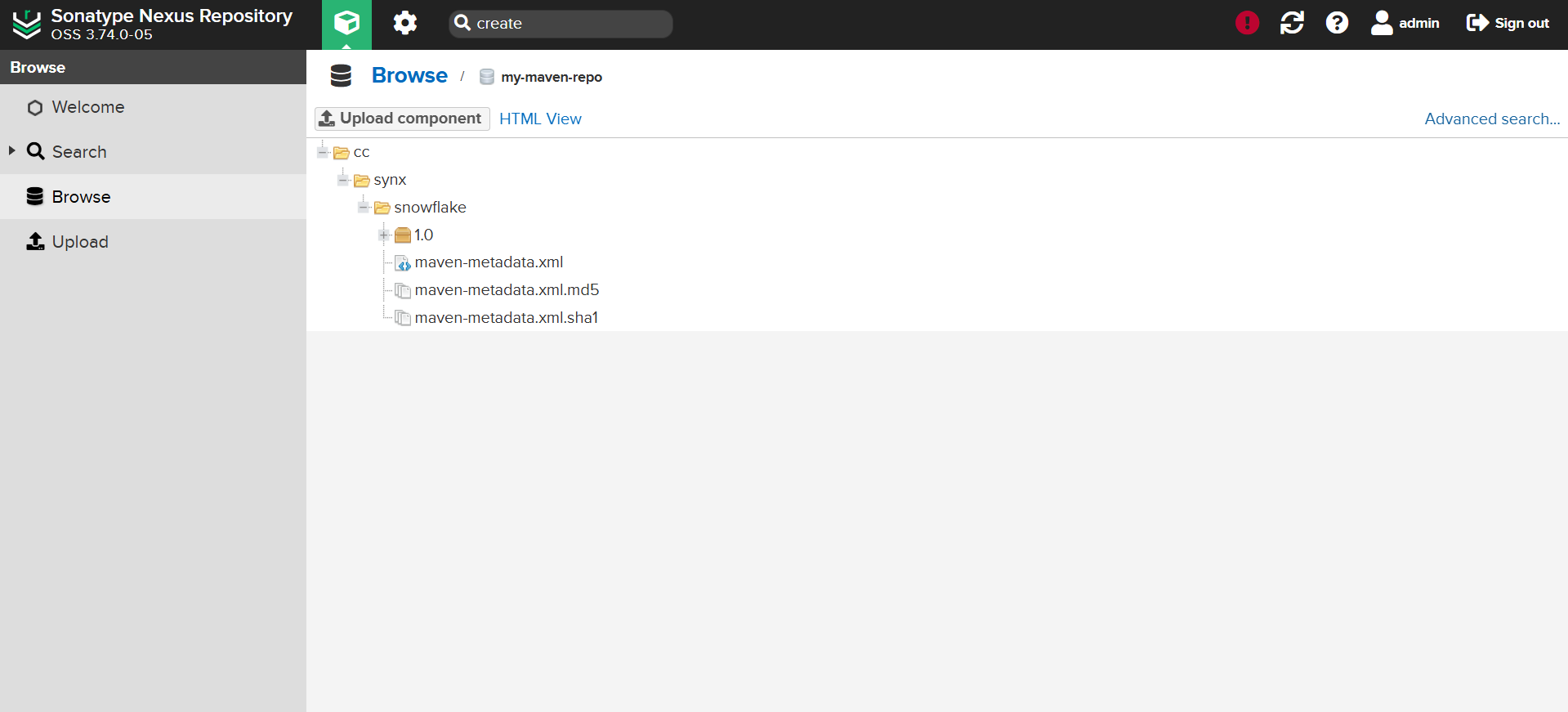1568x712 pixels.
Task: Click the my-maven-repo repository icon
Action: coord(487,77)
